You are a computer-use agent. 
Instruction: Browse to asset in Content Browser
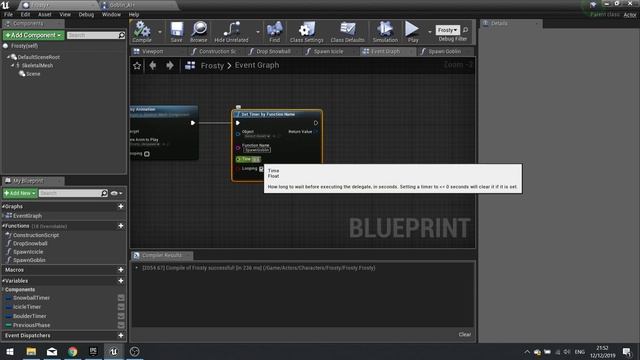point(199,32)
